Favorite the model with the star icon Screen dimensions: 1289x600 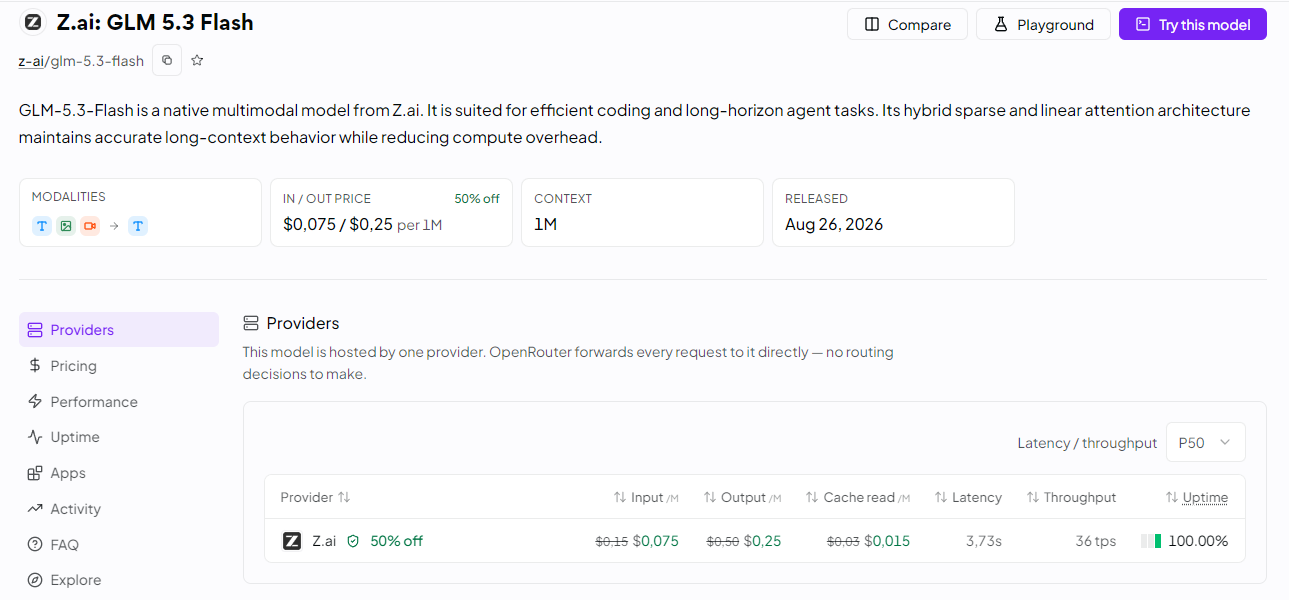coord(197,60)
